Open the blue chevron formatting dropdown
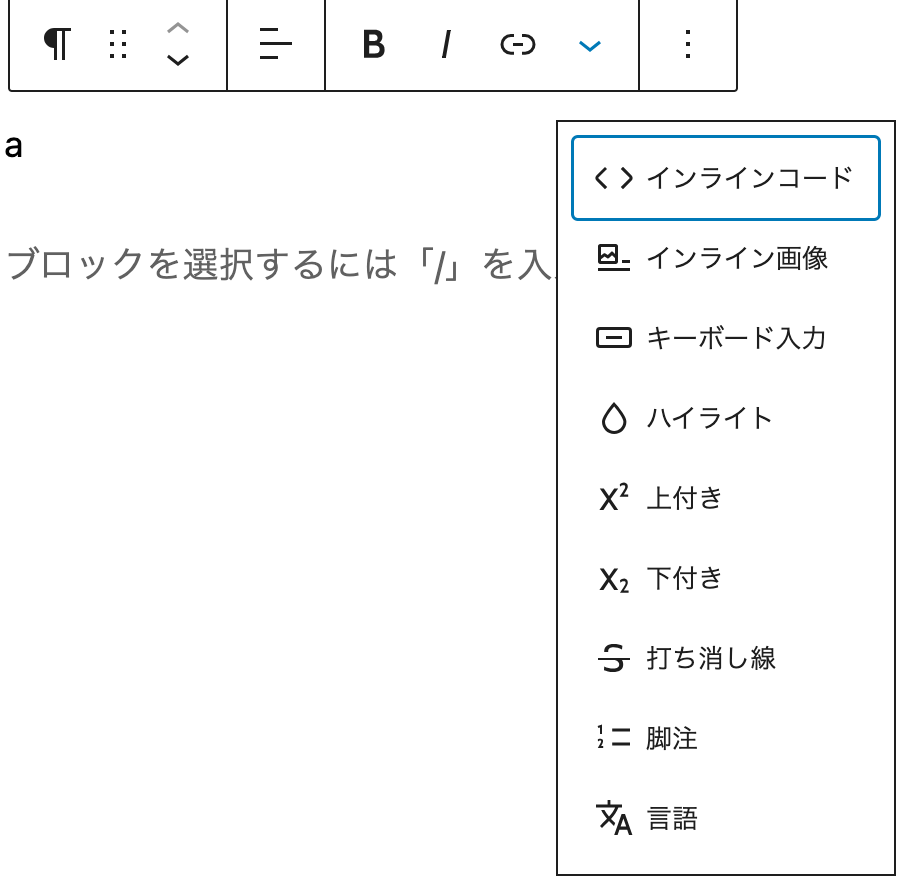Image resolution: width=910 pixels, height=880 pixels. (589, 45)
